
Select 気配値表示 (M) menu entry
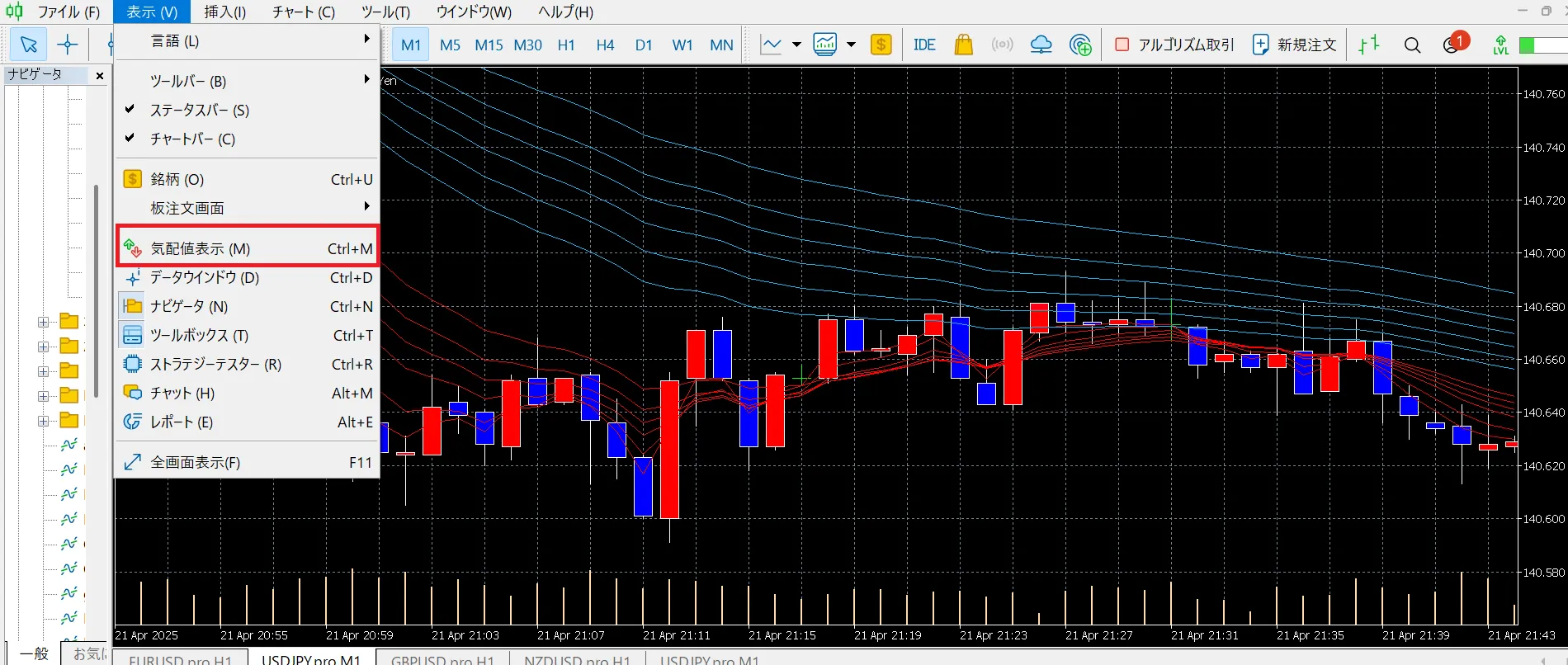click(248, 248)
